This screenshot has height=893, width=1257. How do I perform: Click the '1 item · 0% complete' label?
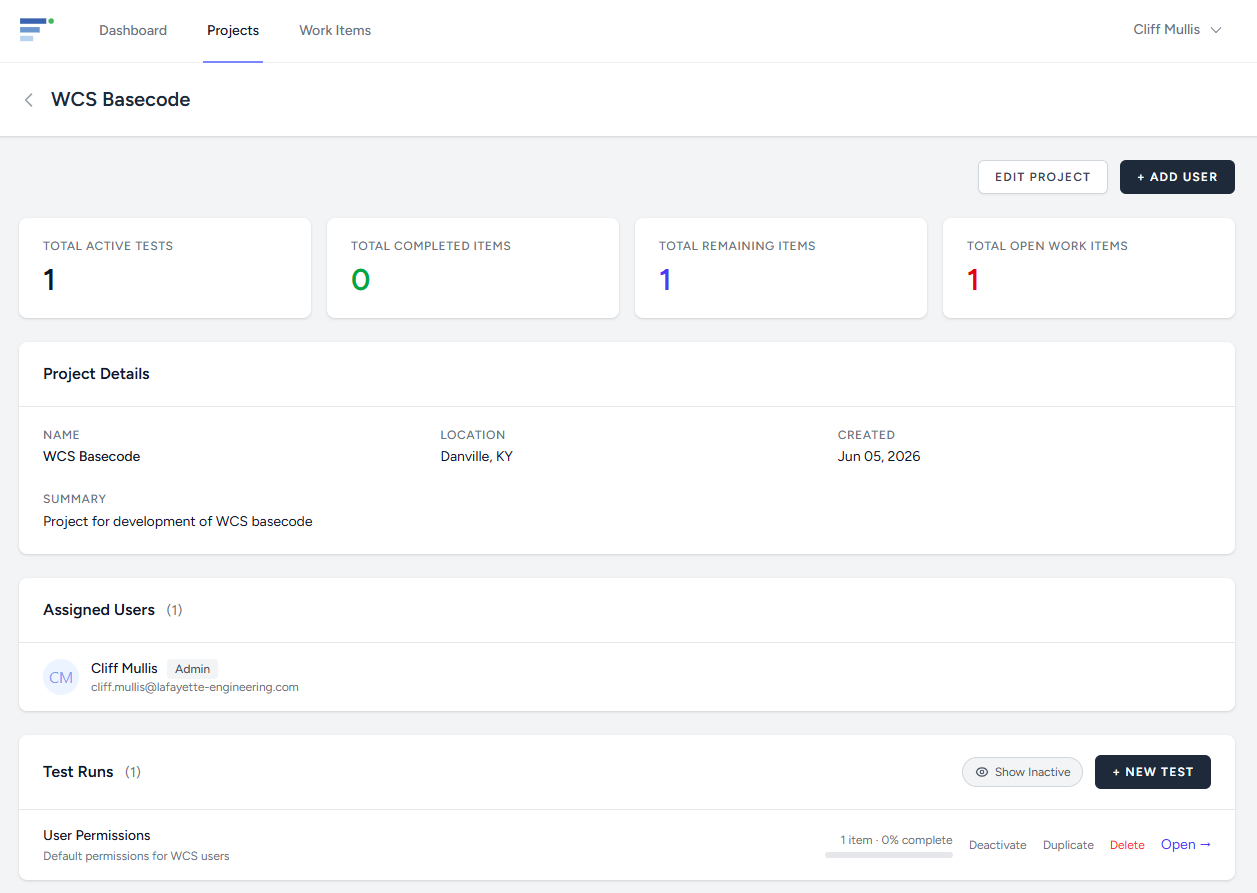(896, 840)
